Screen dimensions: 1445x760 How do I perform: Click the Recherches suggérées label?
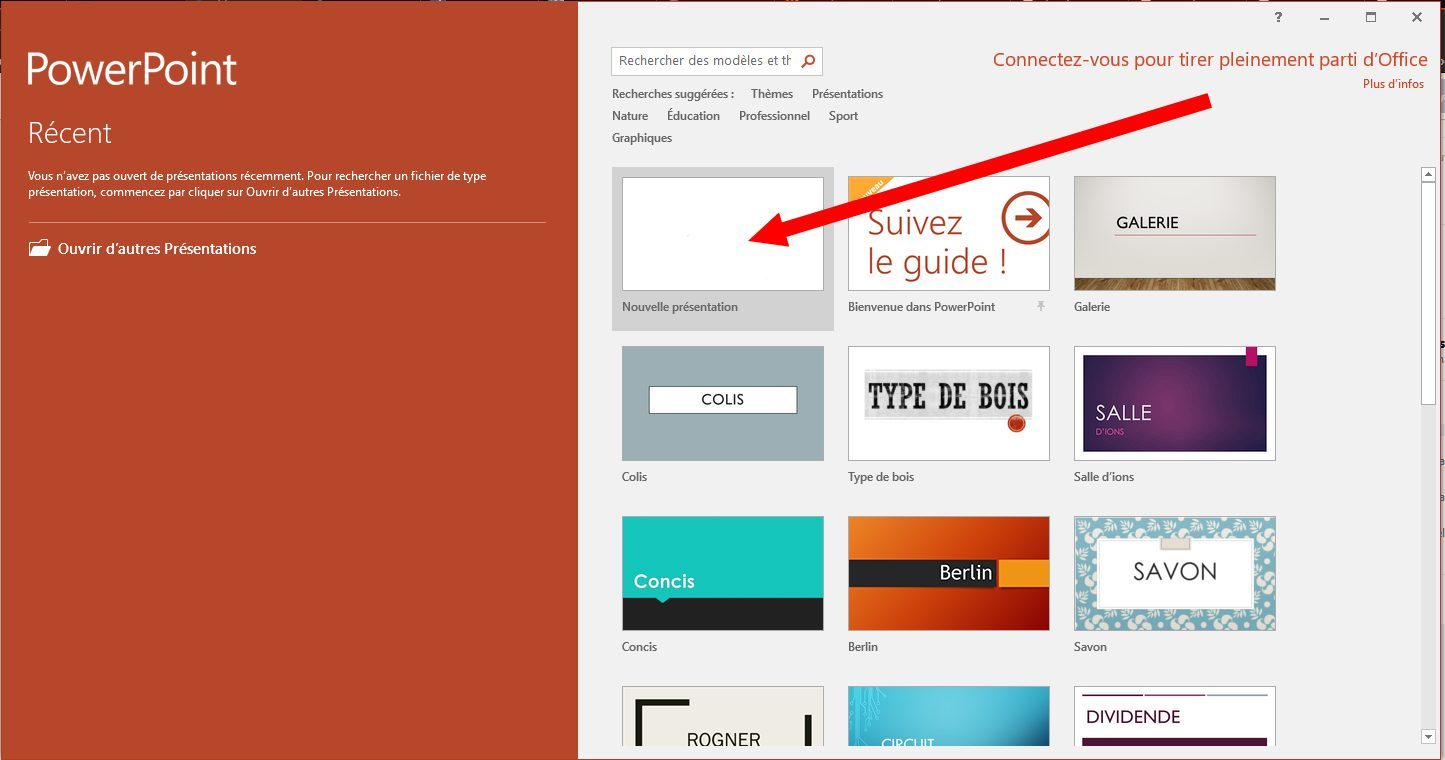[x=673, y=94]
